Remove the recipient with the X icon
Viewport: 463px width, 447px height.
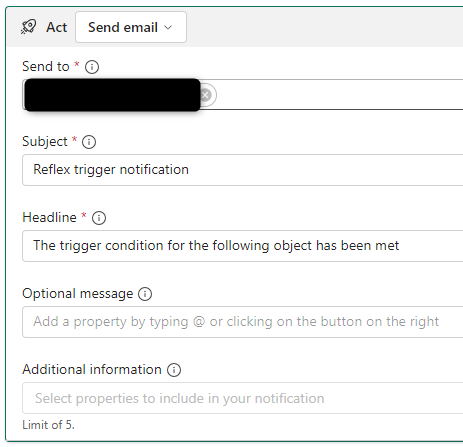(x=206, y=95)
